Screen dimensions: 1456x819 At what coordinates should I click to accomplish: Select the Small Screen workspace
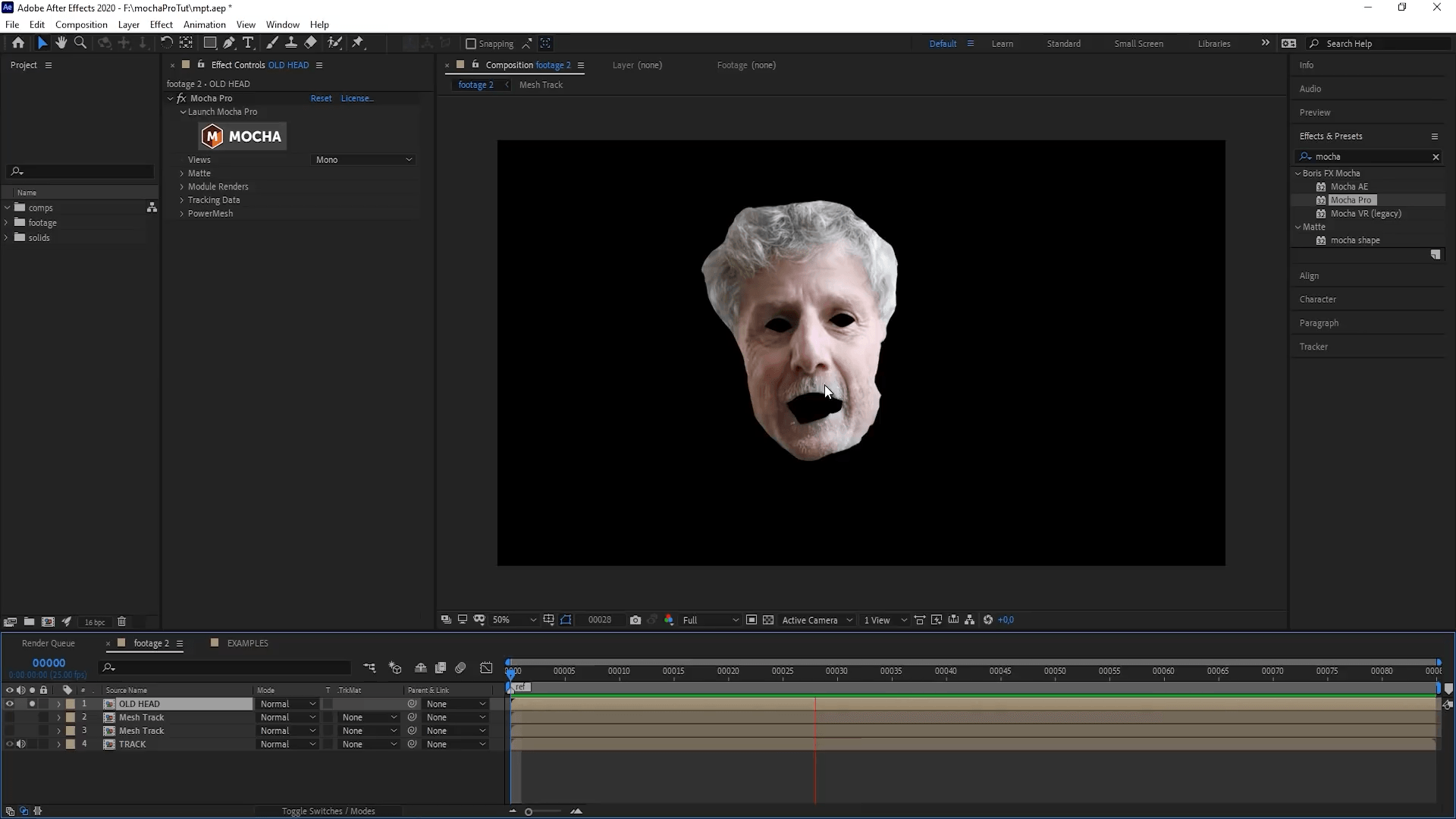(x=1138, y=44)
